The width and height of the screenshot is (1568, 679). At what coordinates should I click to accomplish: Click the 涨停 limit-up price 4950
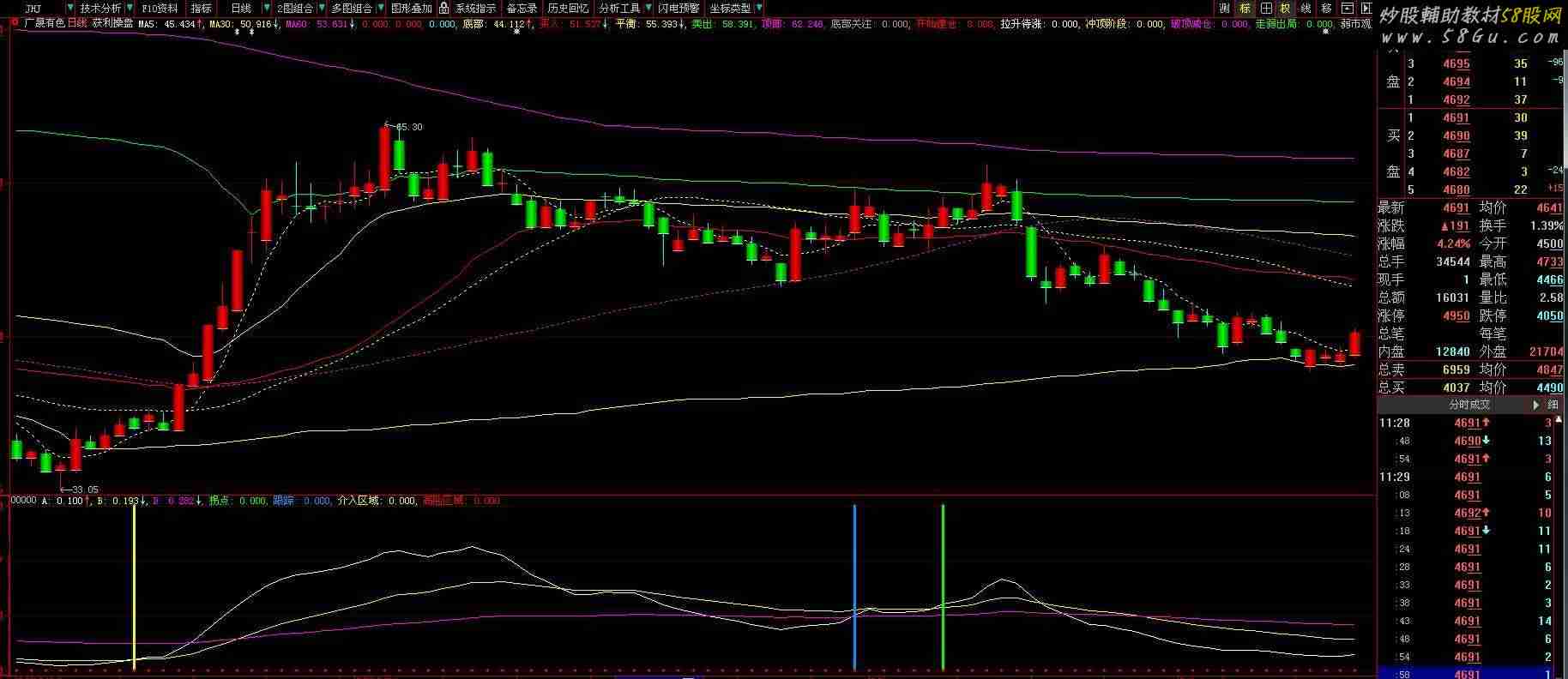(x=1456, y=315)
